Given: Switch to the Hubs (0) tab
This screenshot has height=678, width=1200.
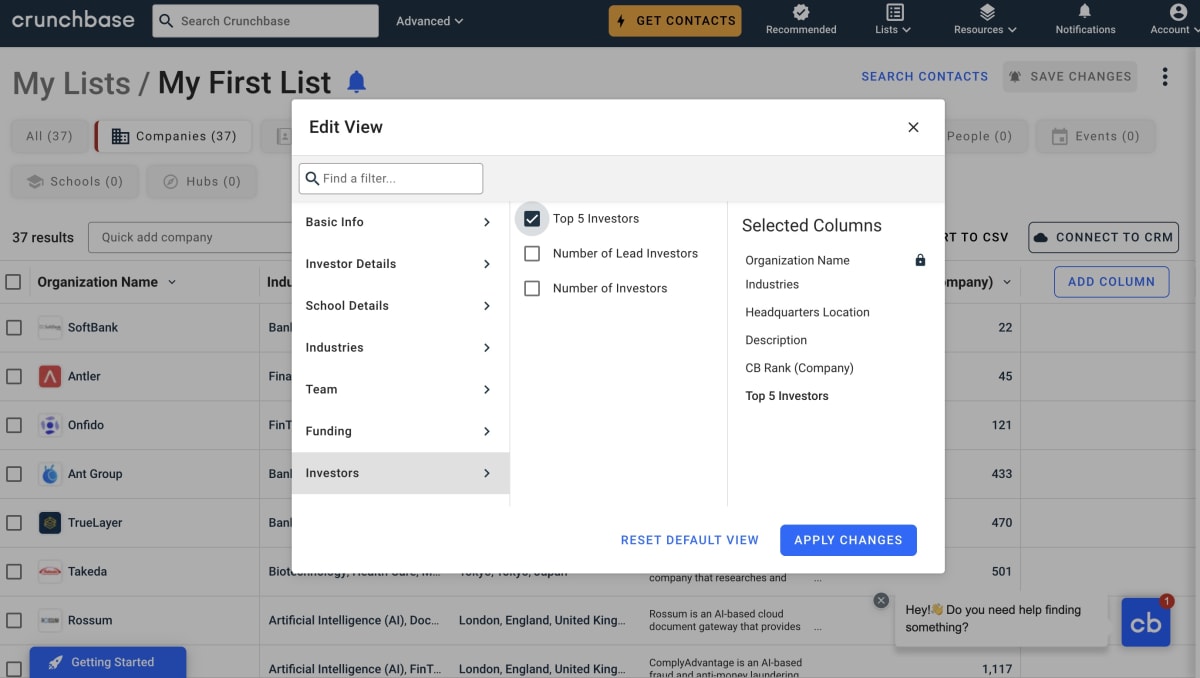Looking at the screenshot, I should pyautogui.click(x=201, y=181).
